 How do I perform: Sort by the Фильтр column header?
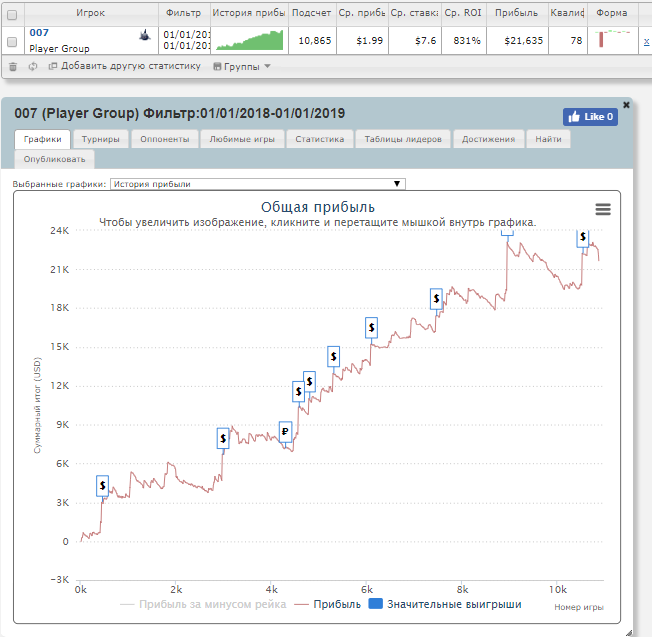click(184, 13)
